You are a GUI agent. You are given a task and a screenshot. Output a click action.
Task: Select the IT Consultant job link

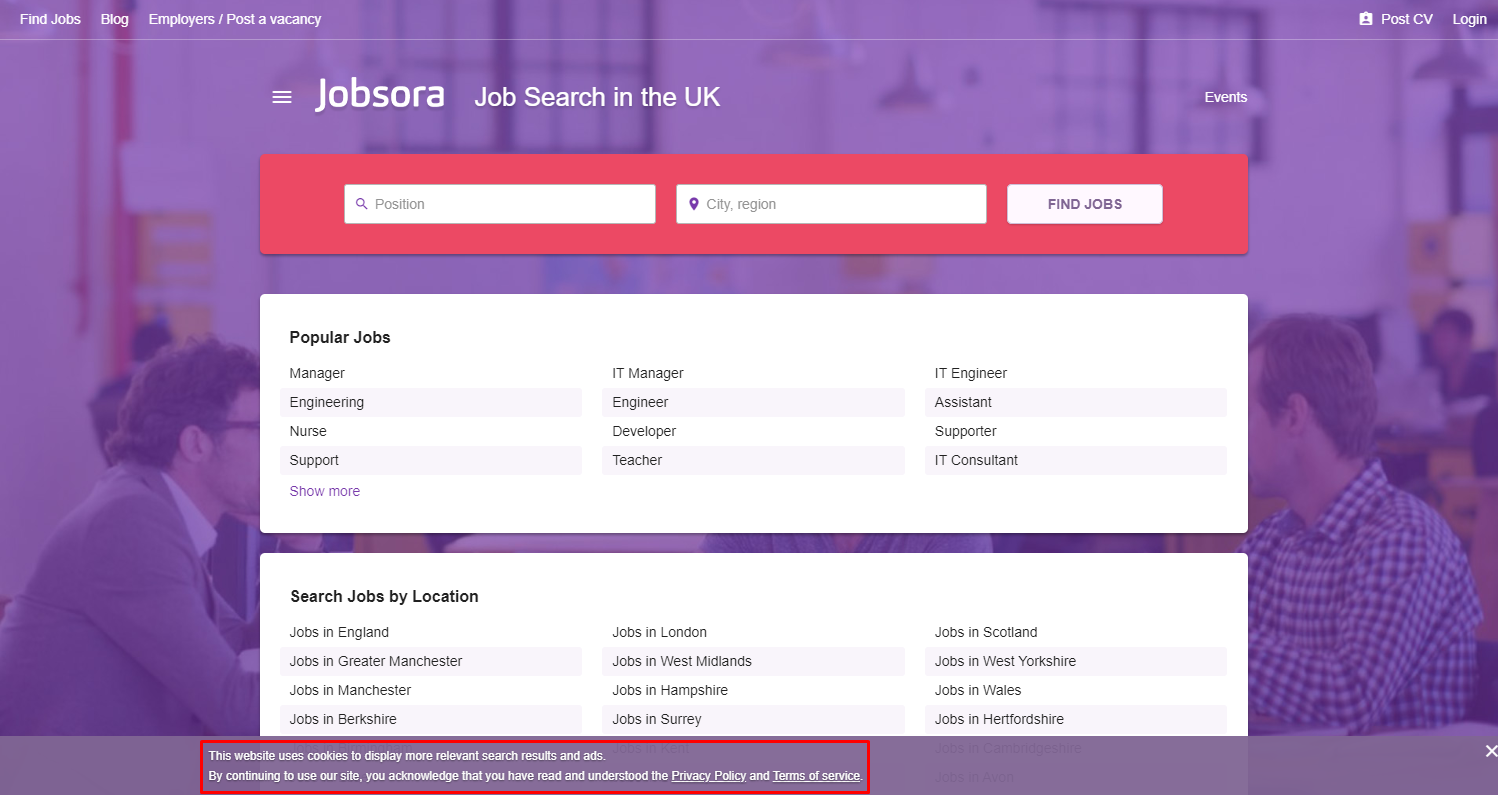[x=976, y=460]
